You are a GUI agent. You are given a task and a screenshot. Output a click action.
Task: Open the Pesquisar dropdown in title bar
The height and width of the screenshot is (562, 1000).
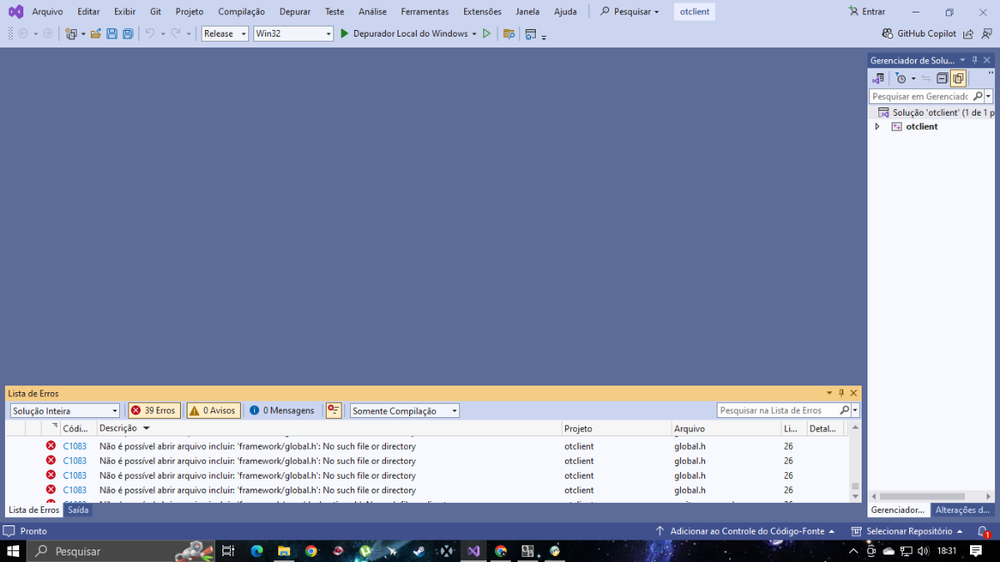(629, 11)
